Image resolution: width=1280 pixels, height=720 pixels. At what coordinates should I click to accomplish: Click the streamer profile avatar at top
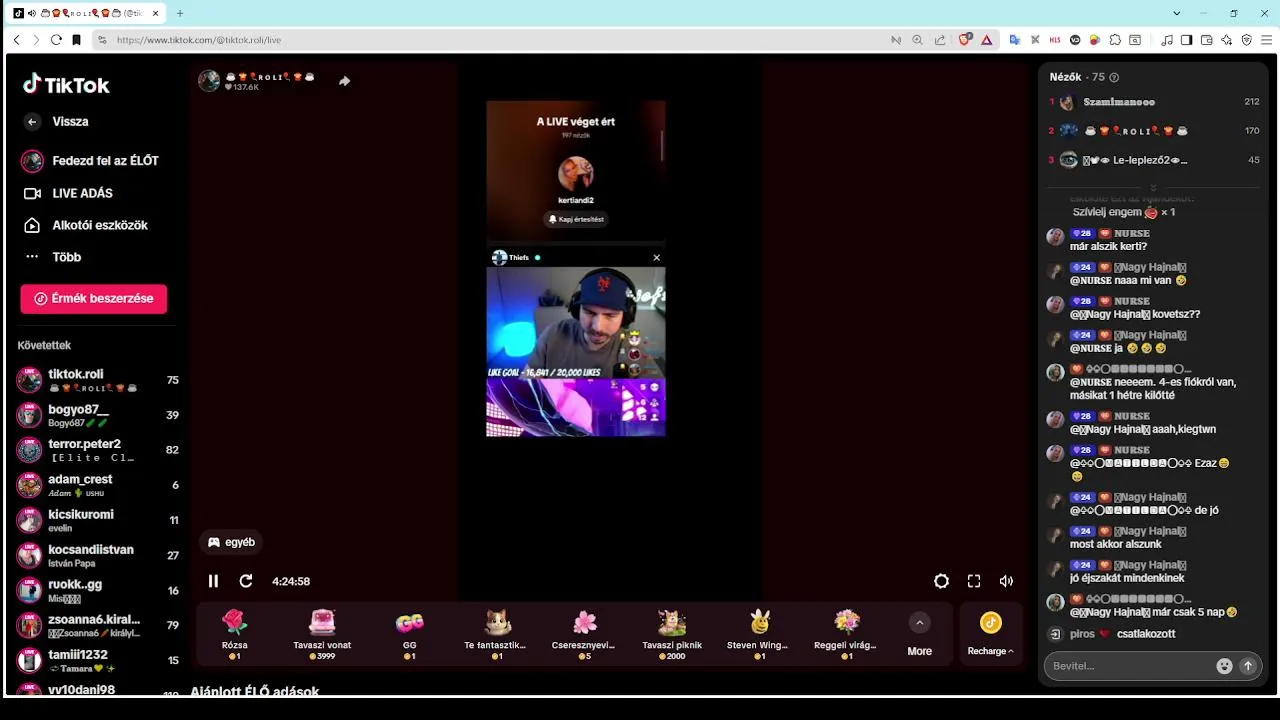(209, 81)
